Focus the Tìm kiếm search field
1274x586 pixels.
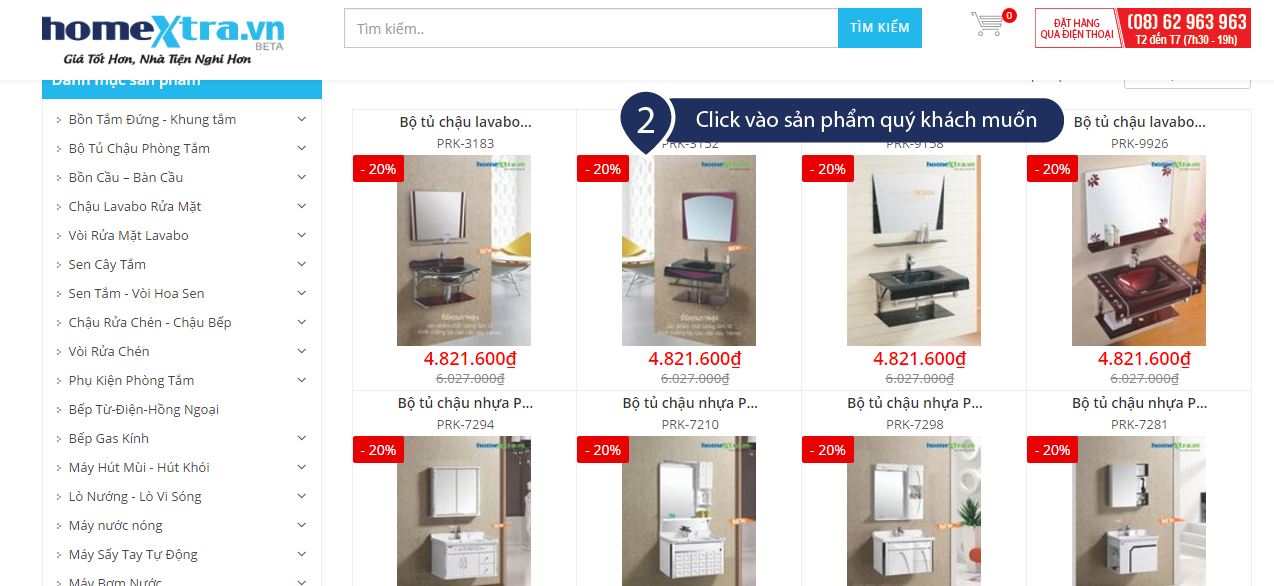[x=591, y=28]
